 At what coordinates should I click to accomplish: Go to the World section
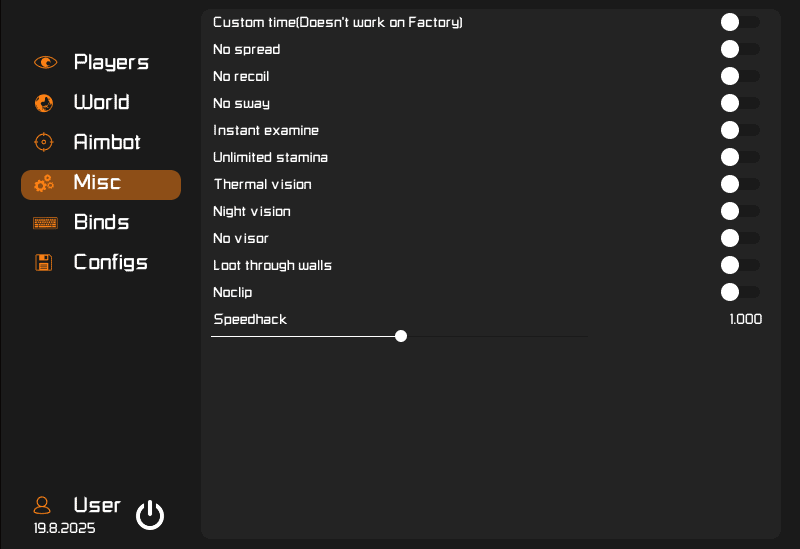point(101,102)
